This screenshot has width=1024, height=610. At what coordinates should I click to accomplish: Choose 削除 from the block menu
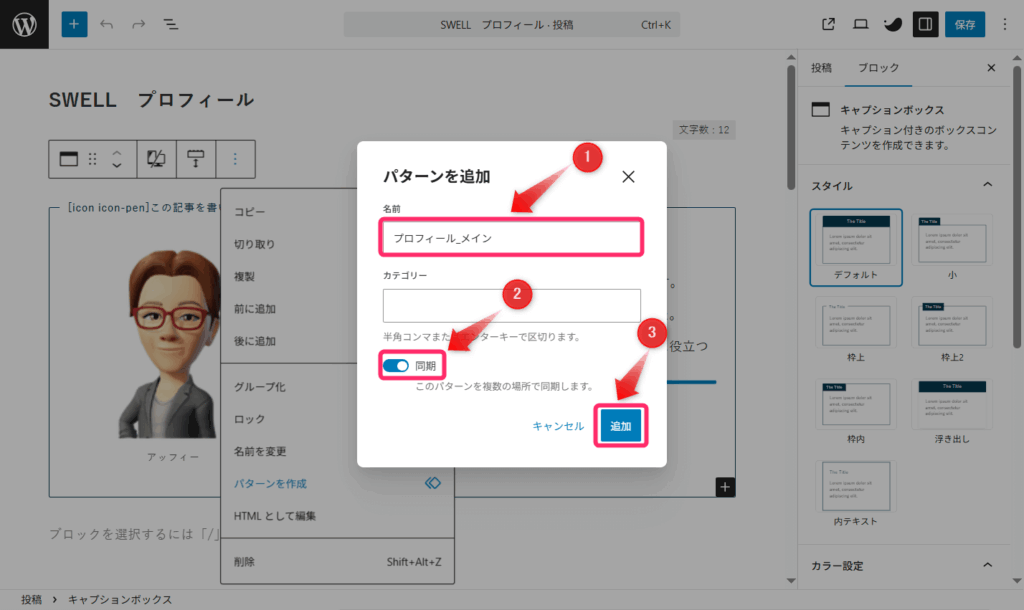[x=338, y=562]
